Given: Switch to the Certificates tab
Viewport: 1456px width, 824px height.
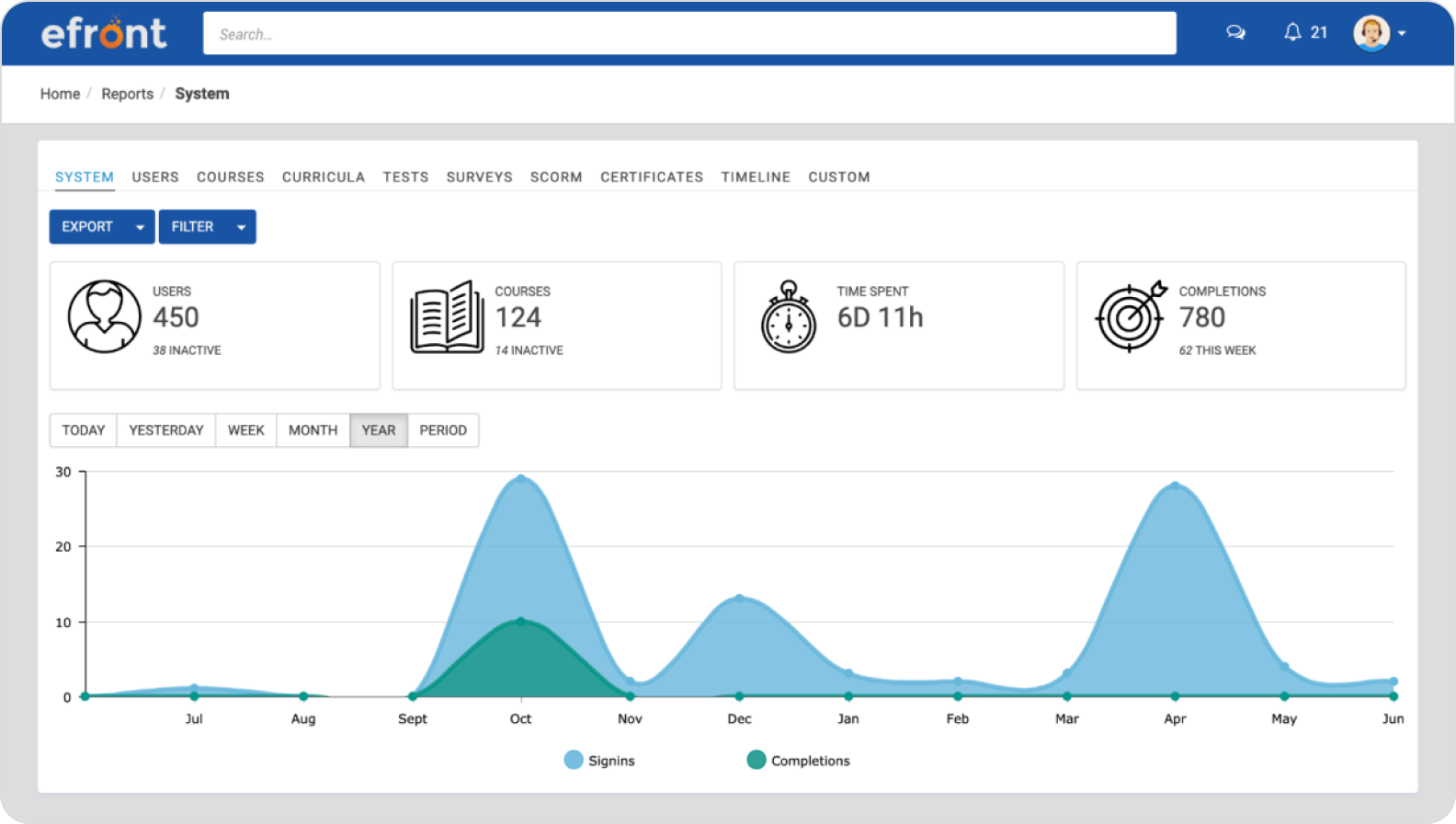Looking at the screenshot, I should click(652, 177).
